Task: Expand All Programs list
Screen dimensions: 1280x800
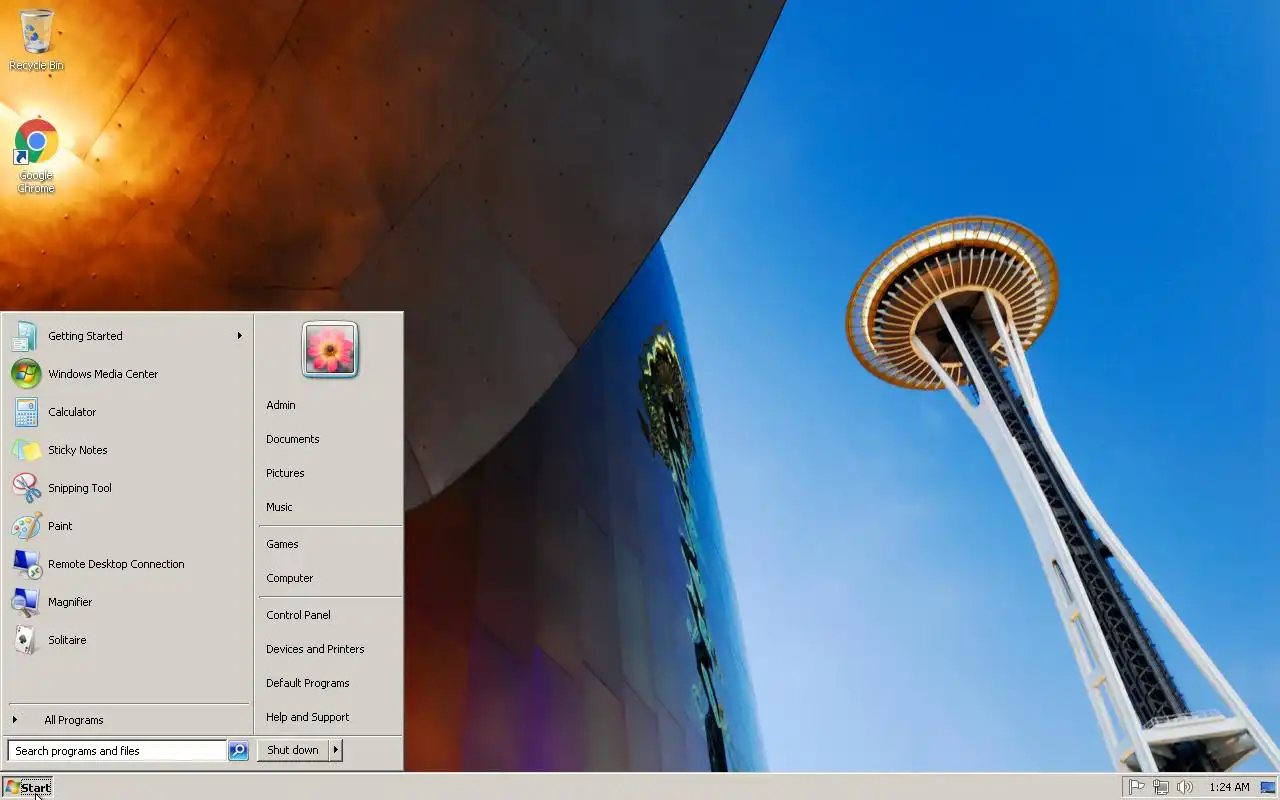Action: pyautogui.click(x=73, y=720)
